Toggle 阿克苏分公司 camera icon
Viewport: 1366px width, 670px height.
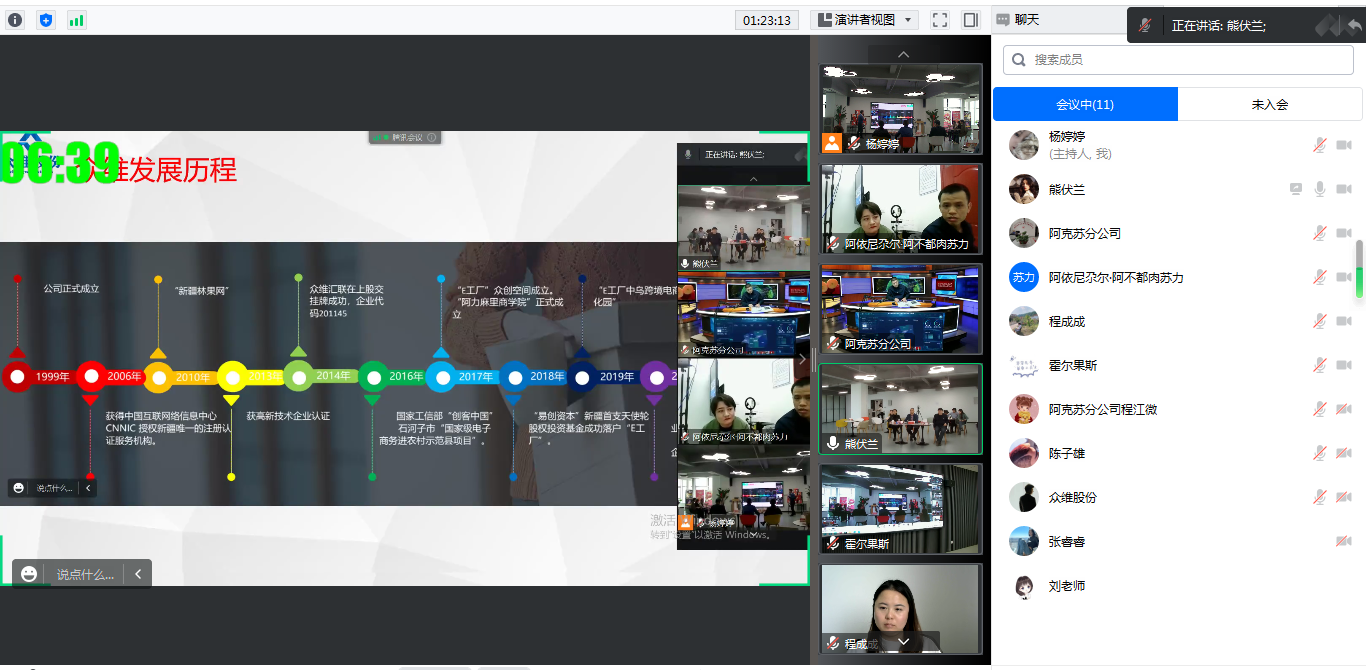(x=1344, y=233)
